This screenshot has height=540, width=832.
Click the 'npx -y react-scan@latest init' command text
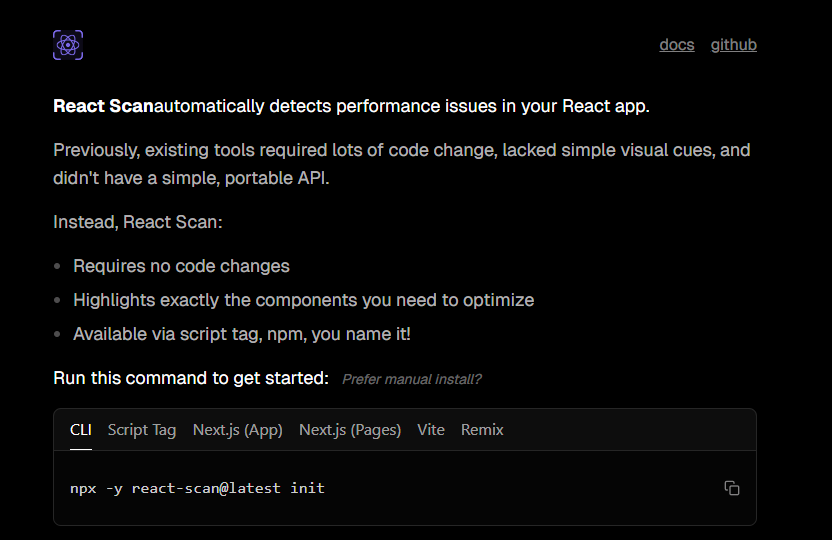coord(197,488)
